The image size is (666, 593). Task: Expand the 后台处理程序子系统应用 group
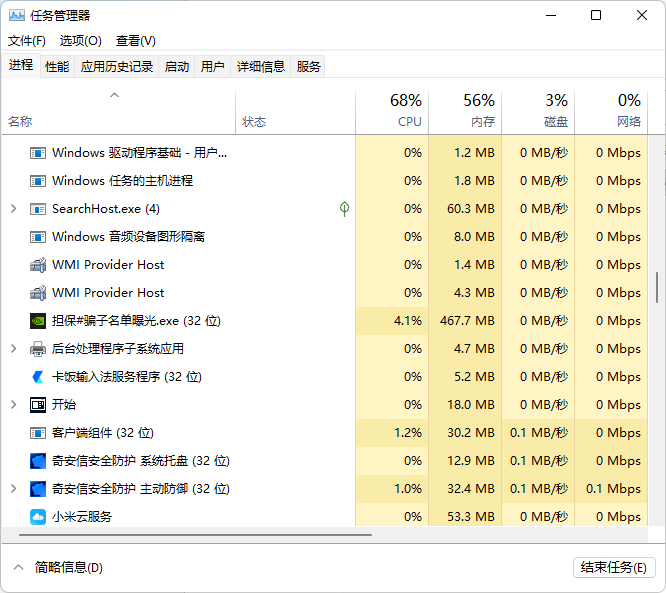14,349
